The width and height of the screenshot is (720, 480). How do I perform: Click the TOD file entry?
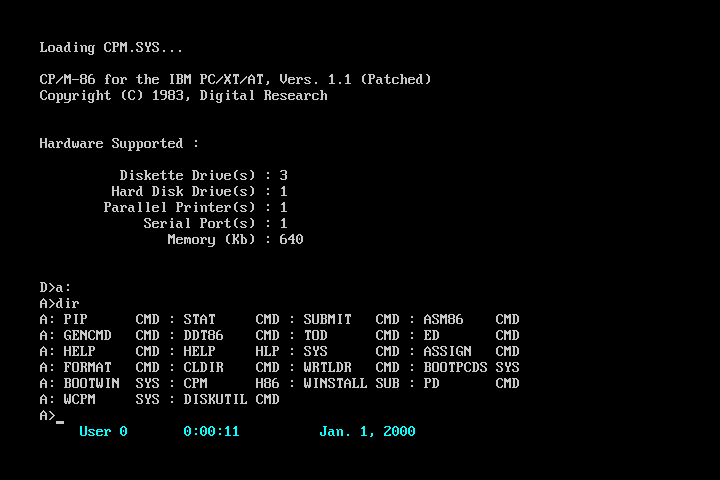click(351, 336)
